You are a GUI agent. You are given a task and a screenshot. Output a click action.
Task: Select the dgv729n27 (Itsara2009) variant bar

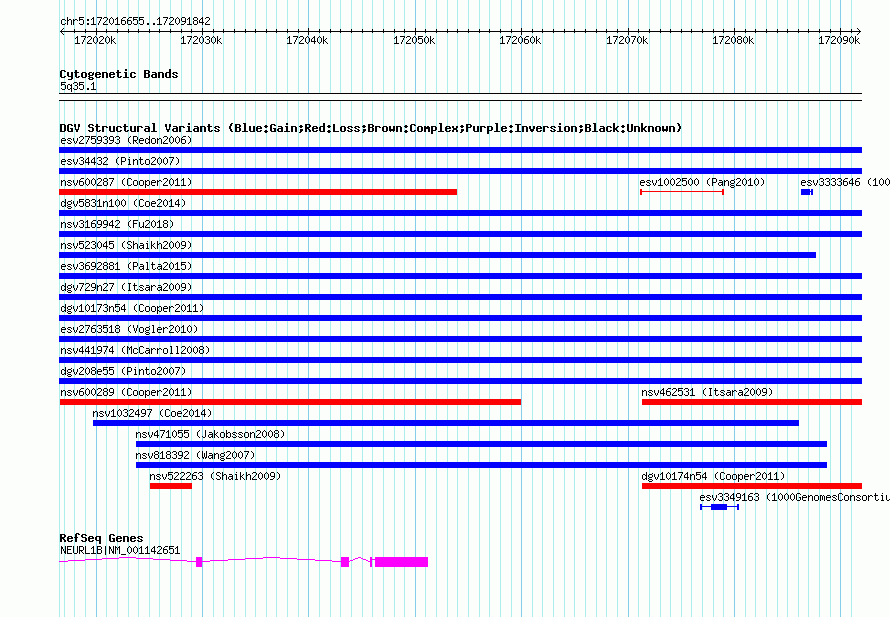(x=460, y=297)
